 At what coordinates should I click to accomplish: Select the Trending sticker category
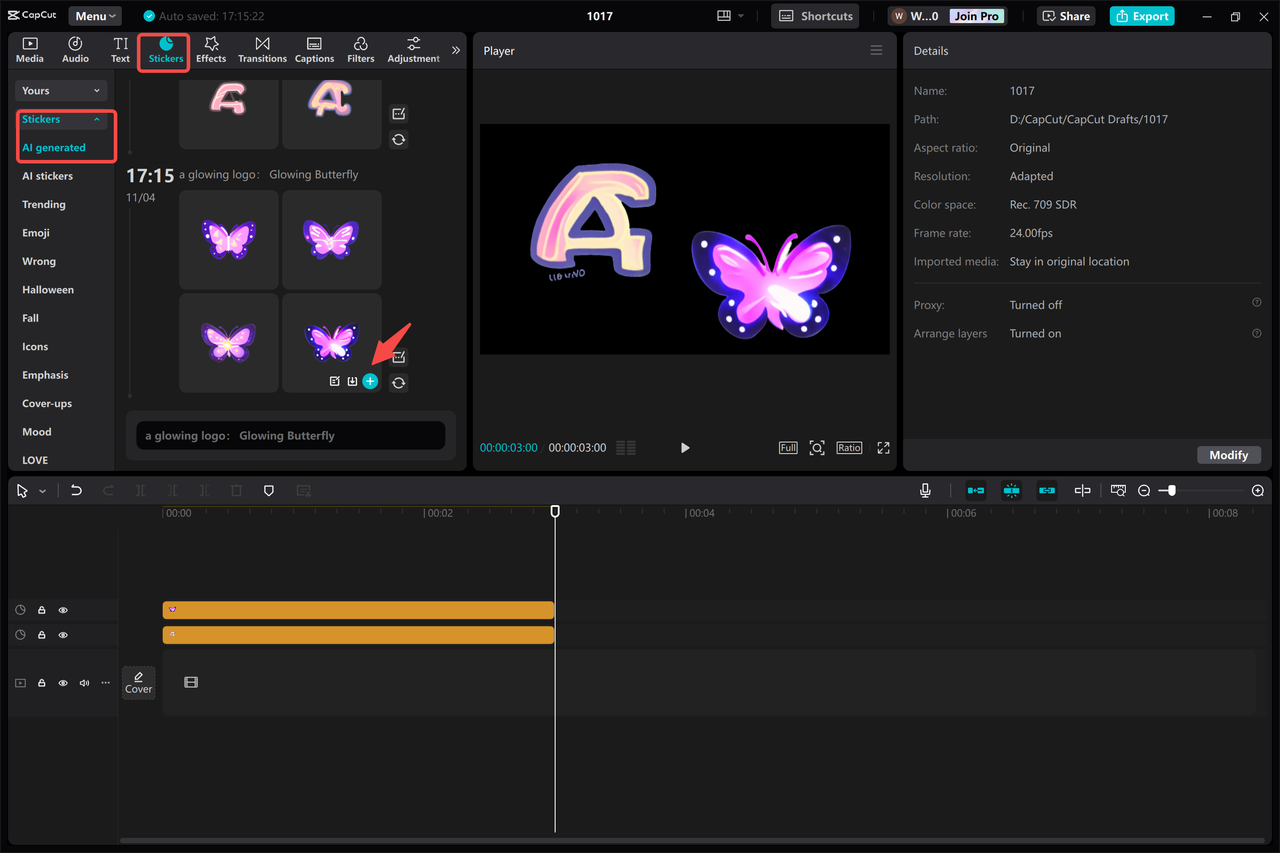[44, 204]
